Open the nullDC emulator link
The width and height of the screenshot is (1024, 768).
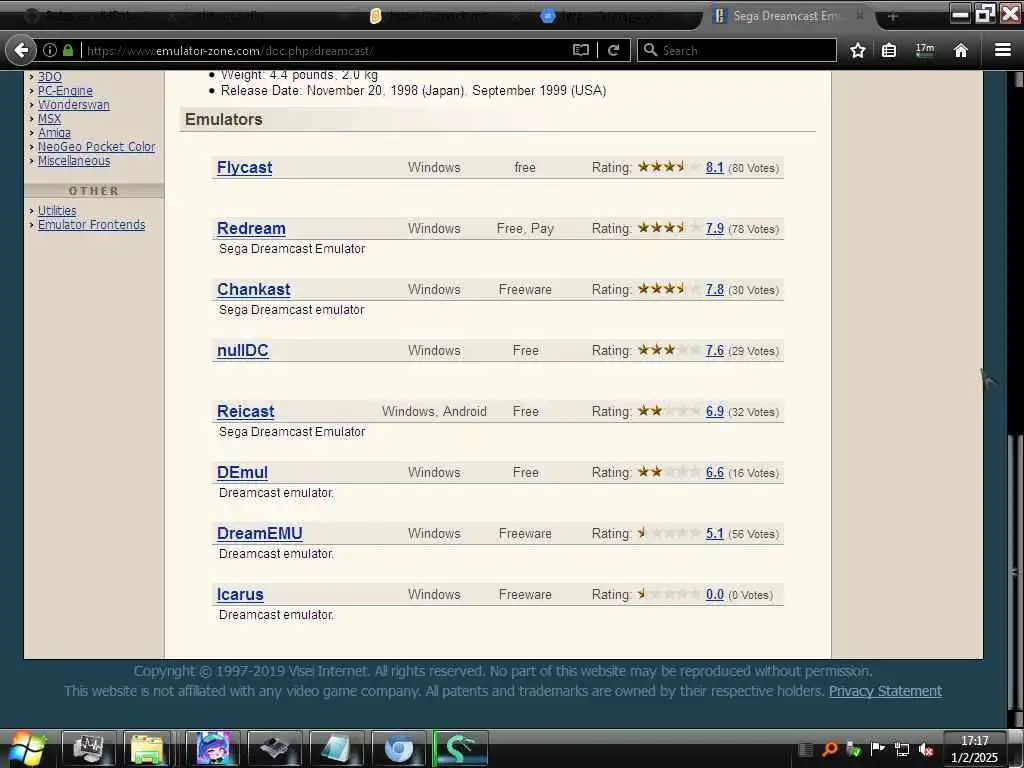pyautogui.click(x=242, y=351)
